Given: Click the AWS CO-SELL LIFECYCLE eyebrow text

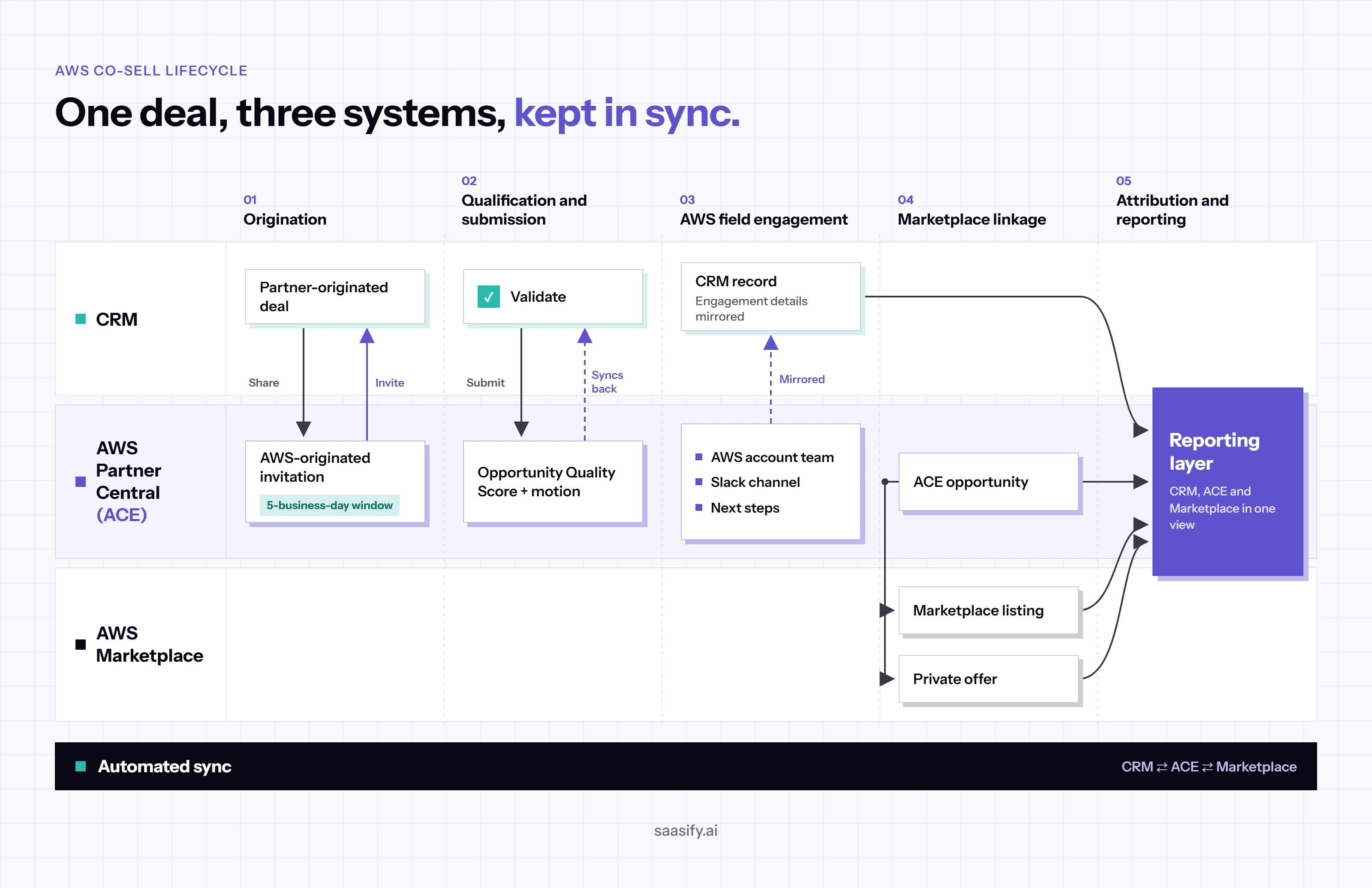Looking at the screenshot, I should click(151, 70).
